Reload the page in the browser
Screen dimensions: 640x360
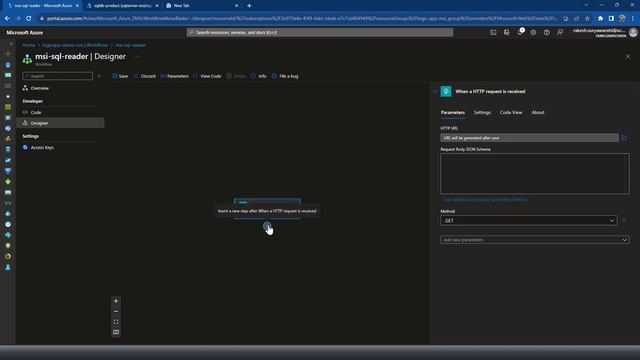pos(29,18)
